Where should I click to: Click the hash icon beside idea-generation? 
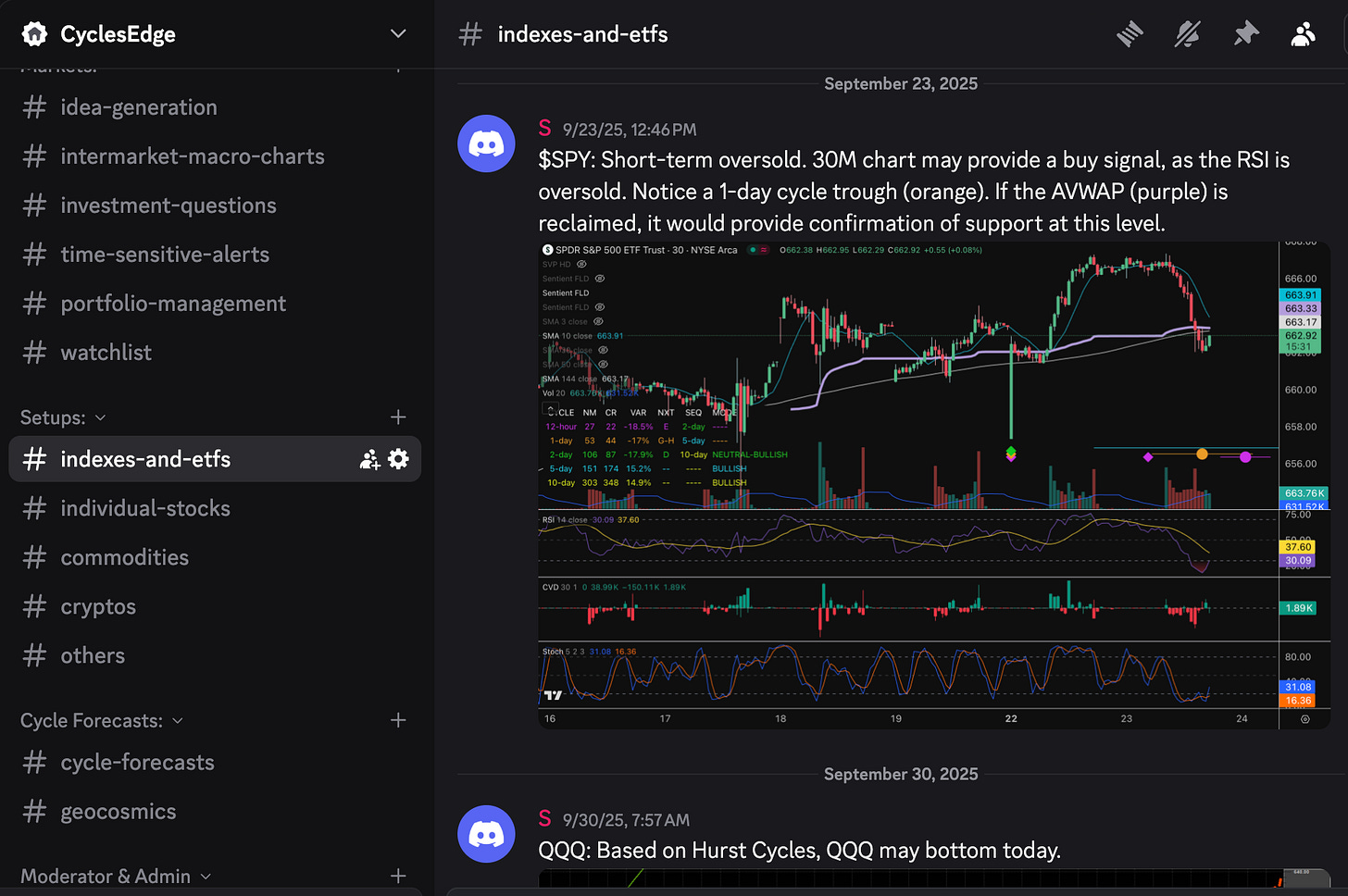tap(34, 107)
